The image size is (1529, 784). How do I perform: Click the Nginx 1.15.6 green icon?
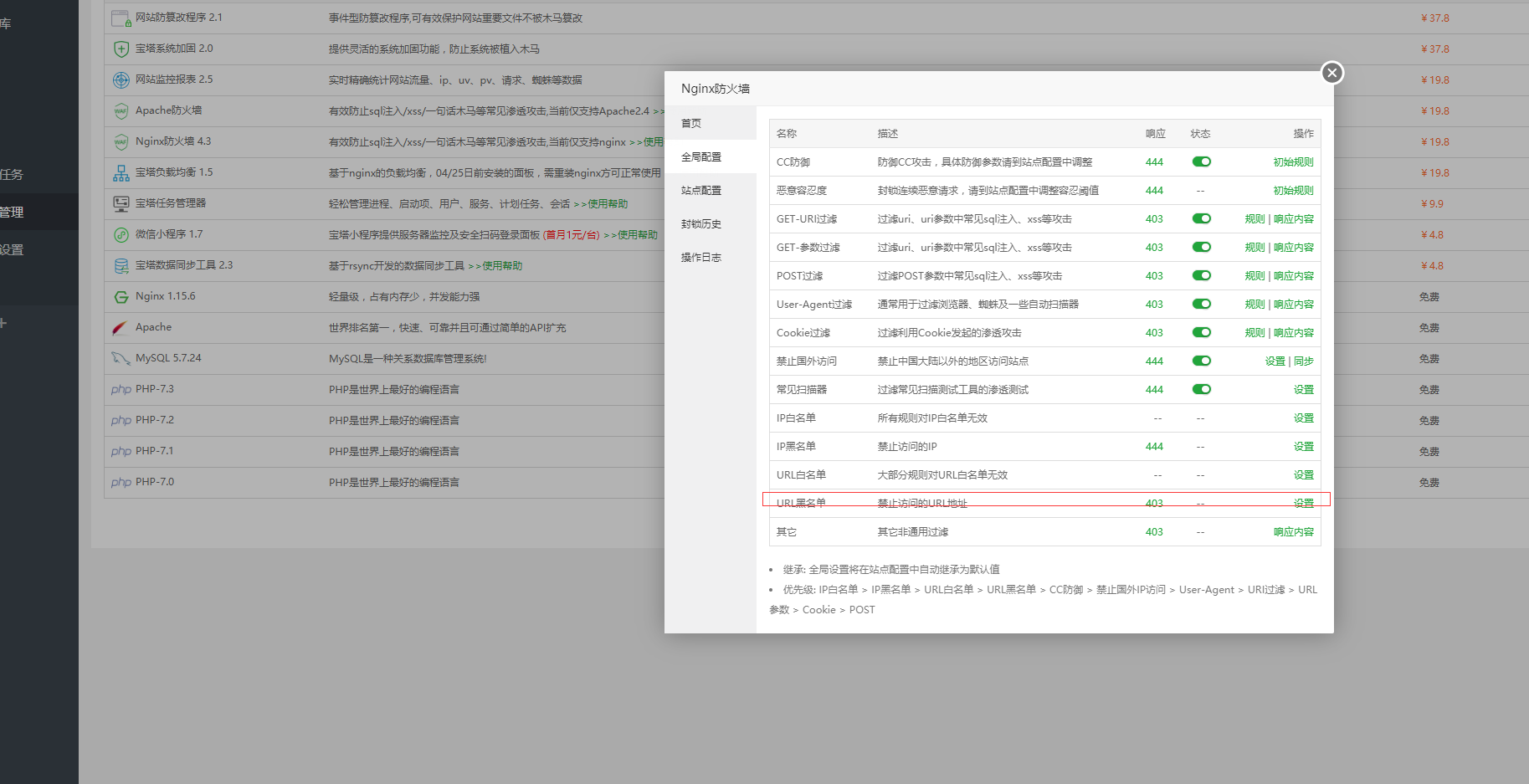pyautogui.click(x=121, y=296)
